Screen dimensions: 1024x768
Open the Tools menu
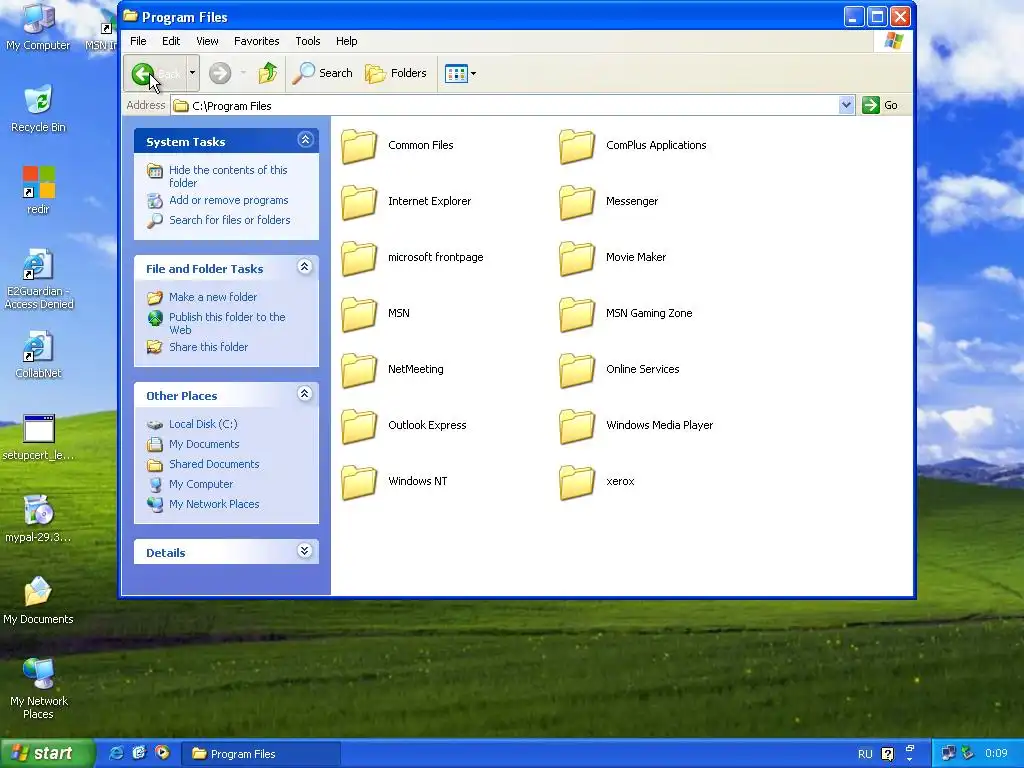(308, 40)
